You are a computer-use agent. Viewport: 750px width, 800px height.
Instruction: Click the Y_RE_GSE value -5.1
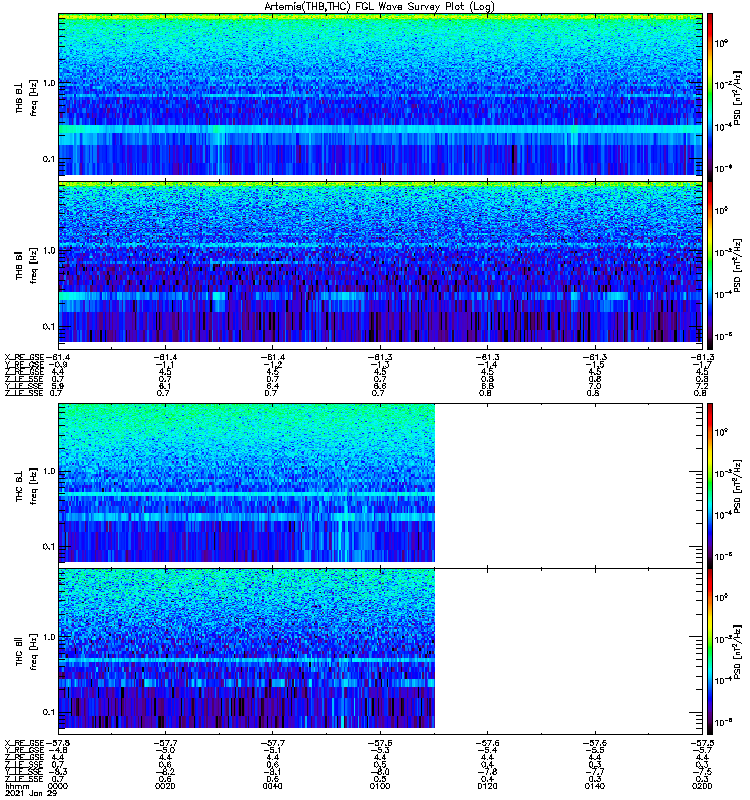272,751
